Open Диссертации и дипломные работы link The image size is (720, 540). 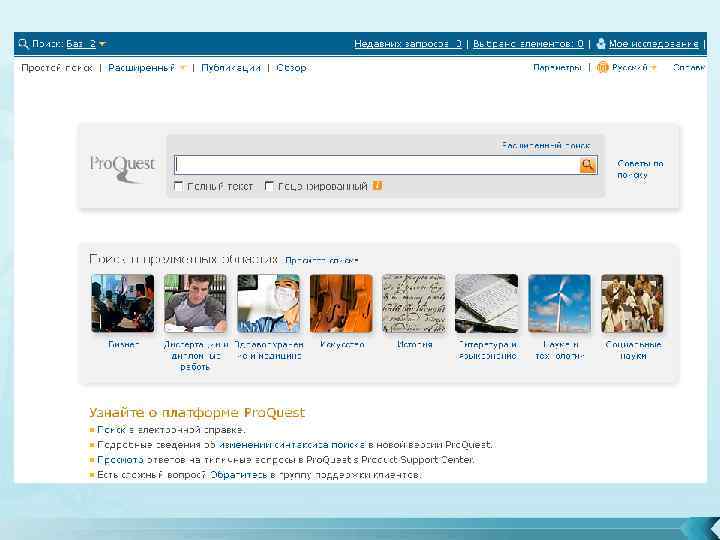[196, 355]
